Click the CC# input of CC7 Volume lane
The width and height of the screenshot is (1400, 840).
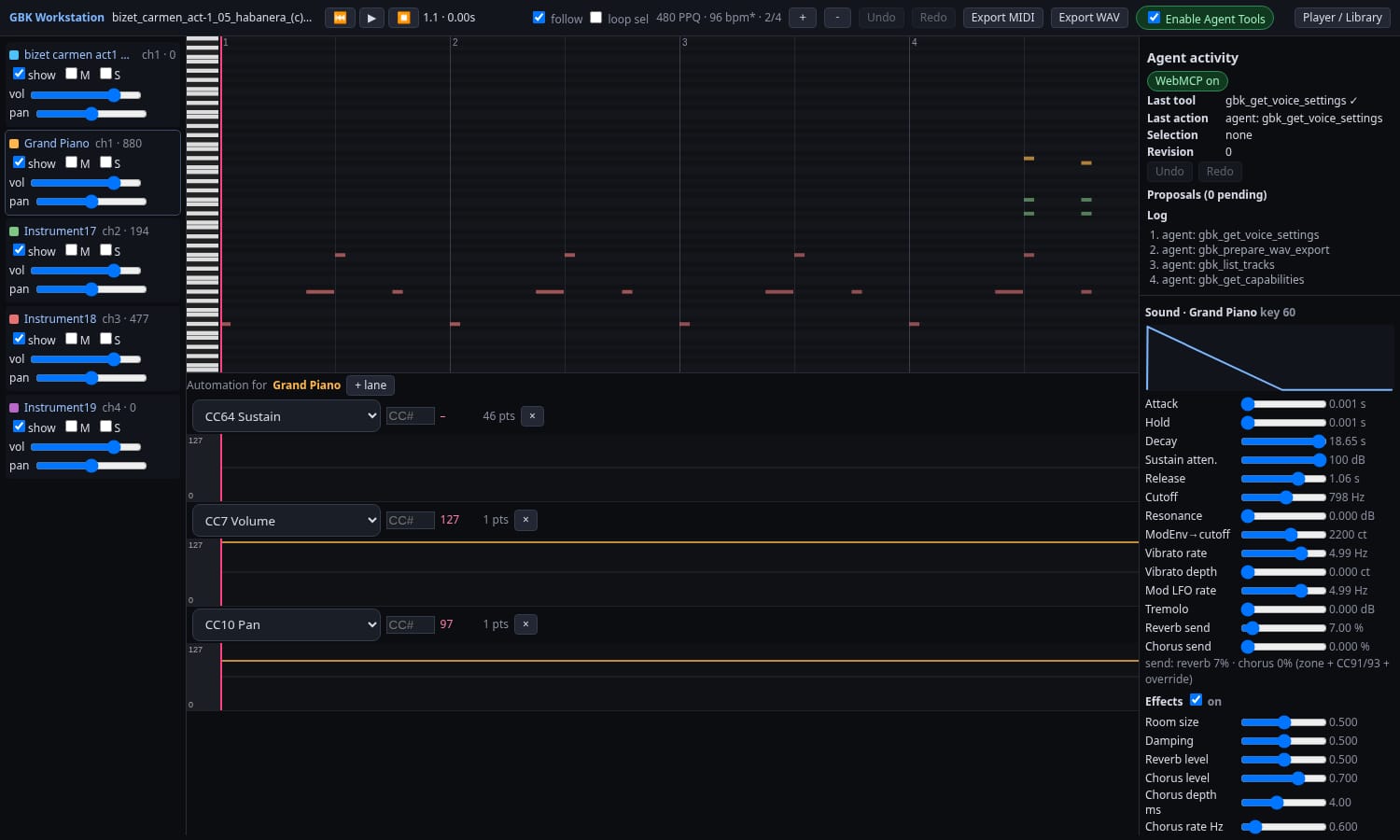pos(411,521)
